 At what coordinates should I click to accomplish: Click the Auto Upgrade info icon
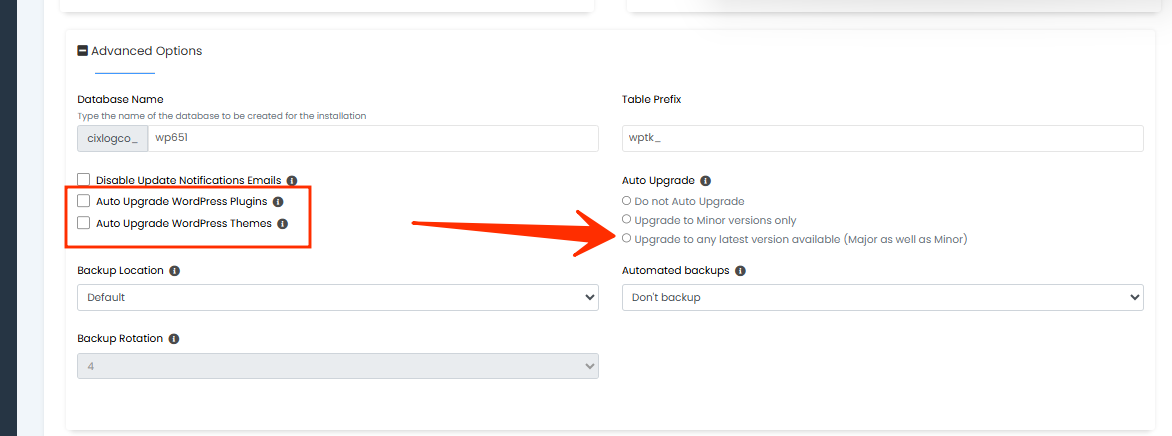coord(706,181)
